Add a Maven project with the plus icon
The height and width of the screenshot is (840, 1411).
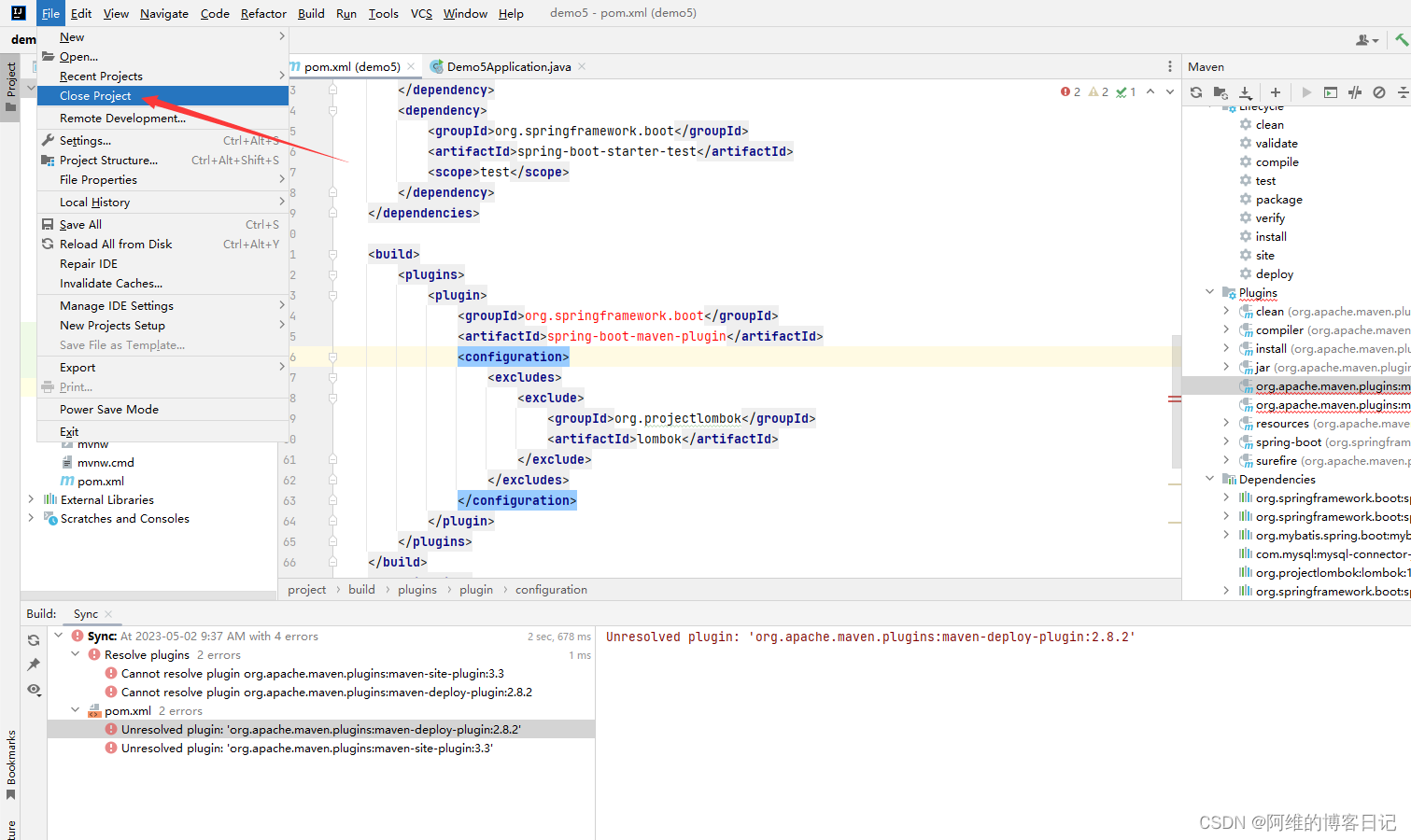tap(1275, 92)
